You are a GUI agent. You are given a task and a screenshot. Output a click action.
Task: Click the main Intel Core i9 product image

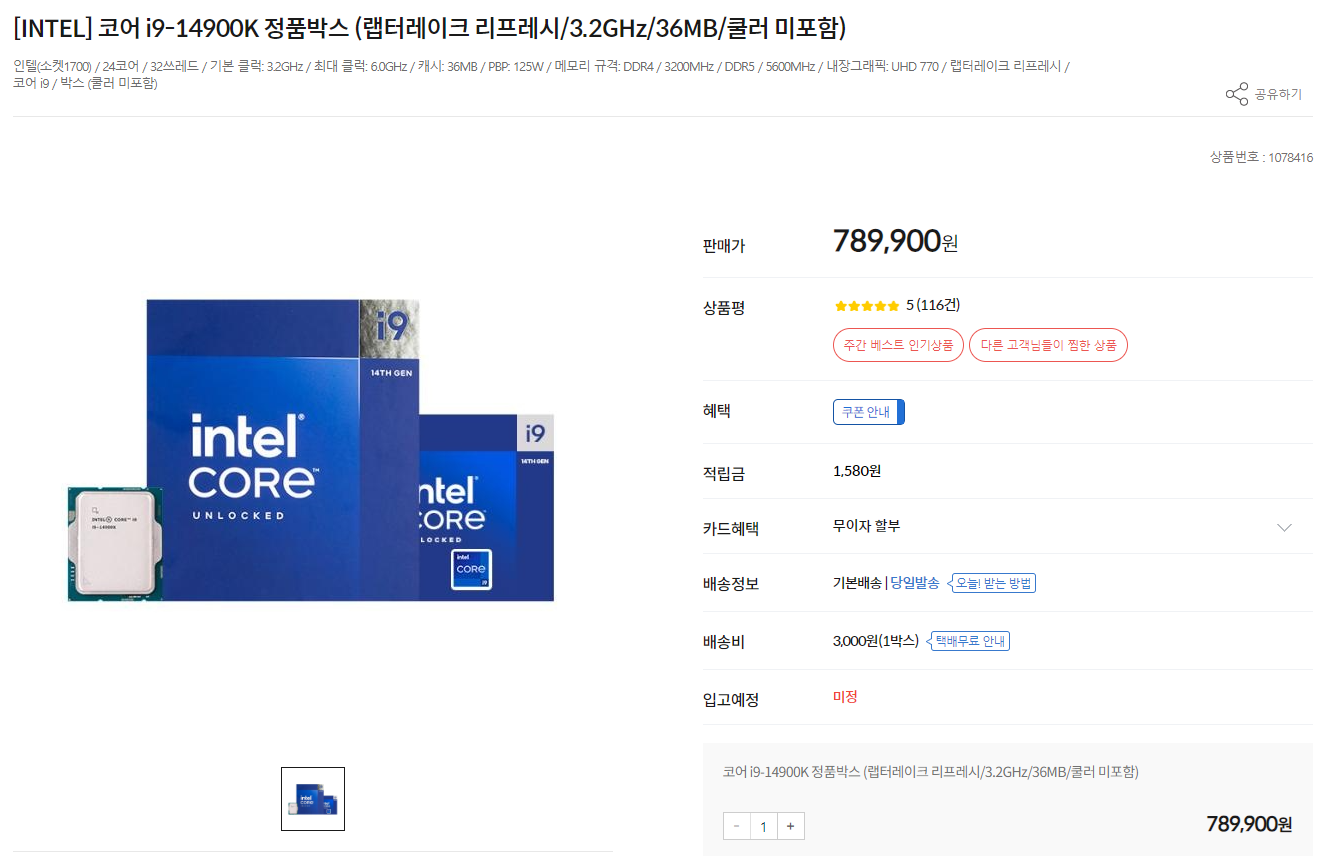coord(311,450)
